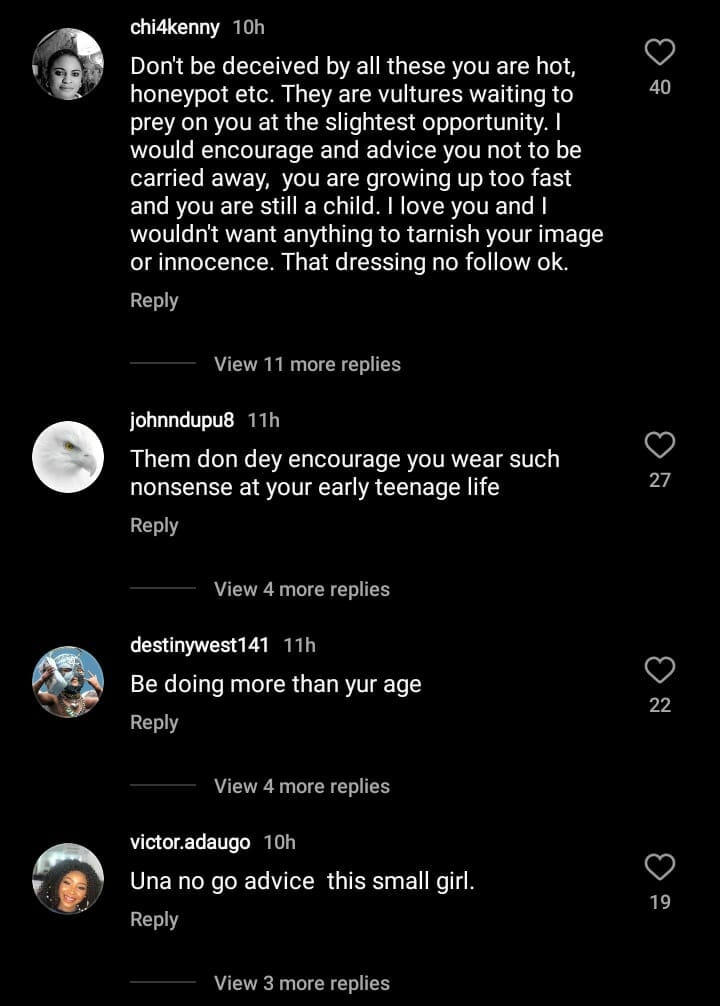Heart victor.adaugo's comment
The width and height of the screenshot is (720, 1006).
[x=659, y=867]
